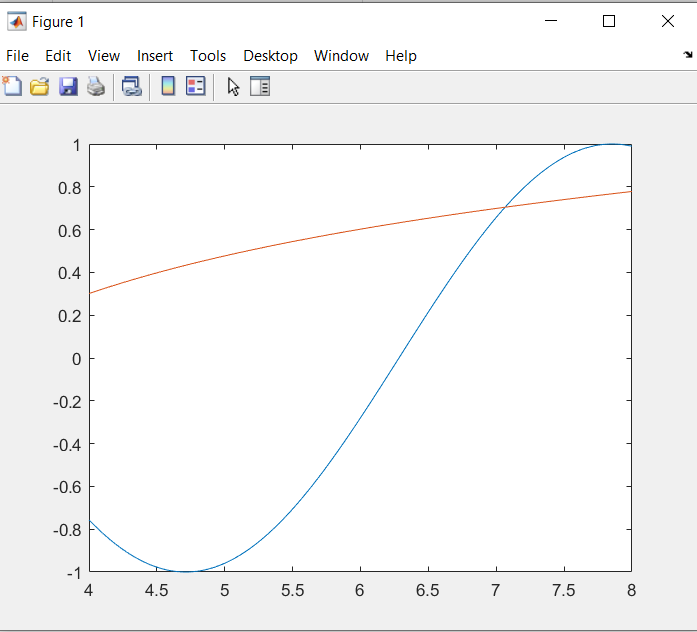Click the y-axis tick label 0.2

coord(70,316)
